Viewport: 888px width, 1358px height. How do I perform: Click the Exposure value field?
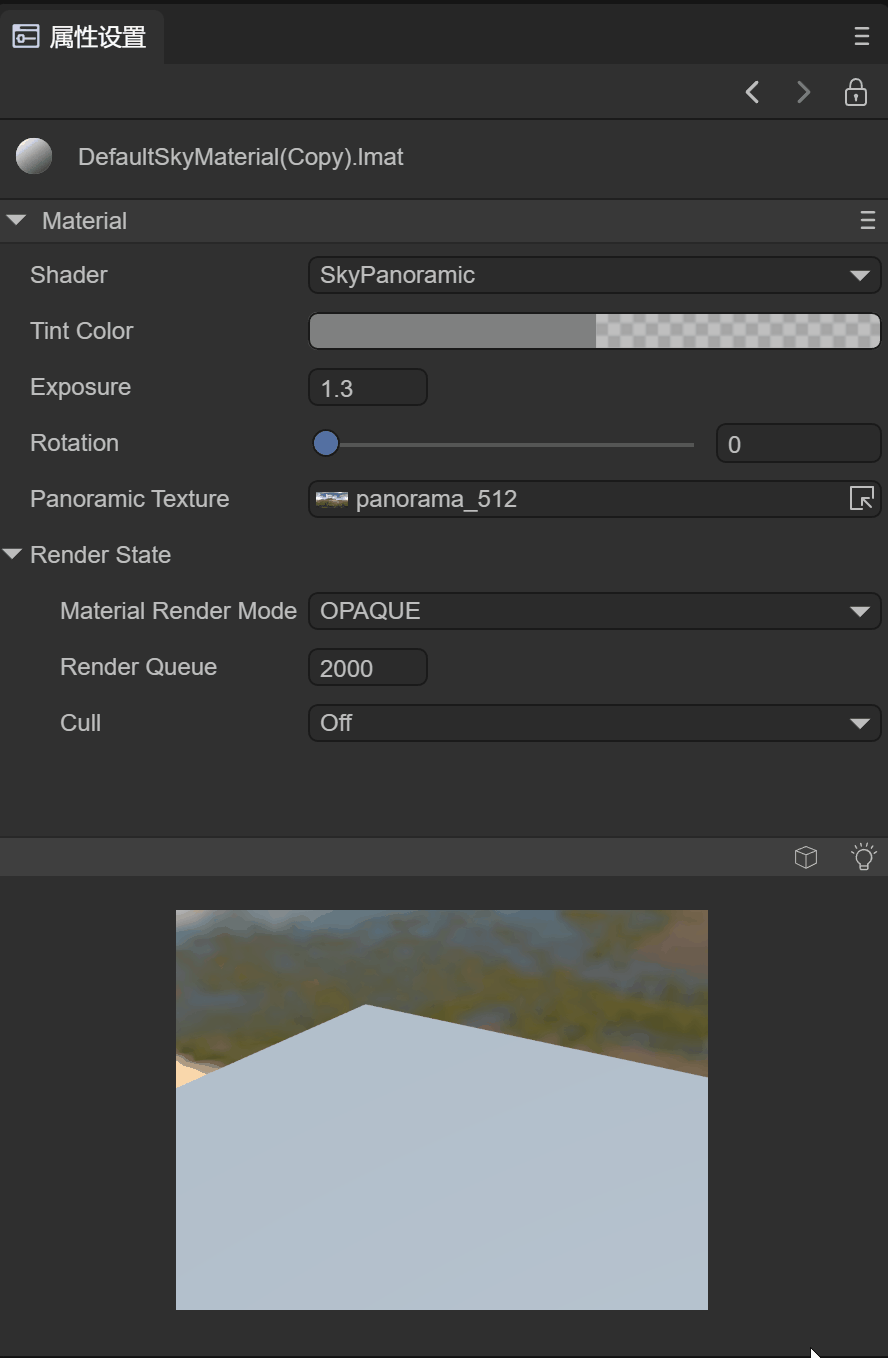click(367, 388)
